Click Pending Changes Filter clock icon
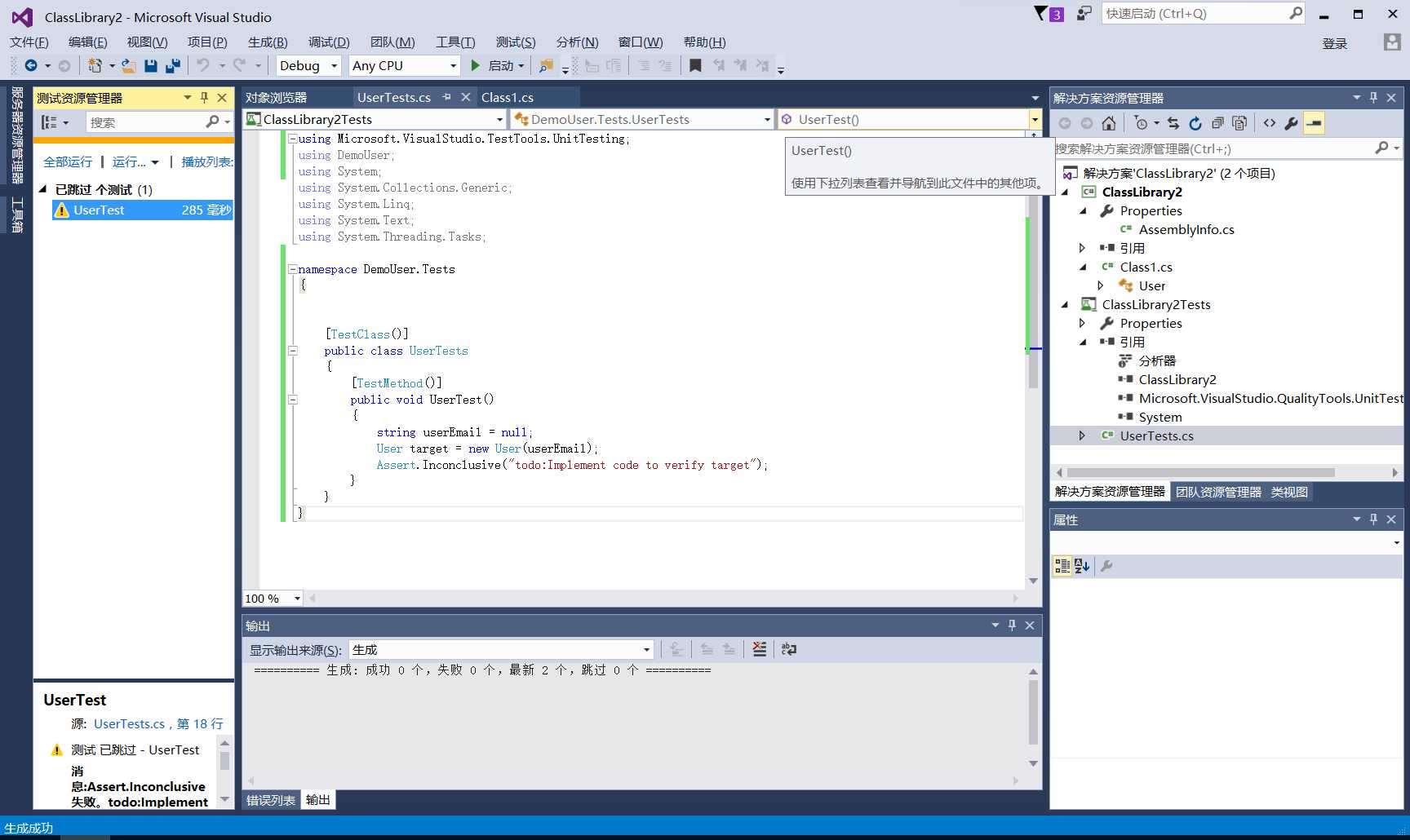The image size is (1410, 840). [1141, 123]
